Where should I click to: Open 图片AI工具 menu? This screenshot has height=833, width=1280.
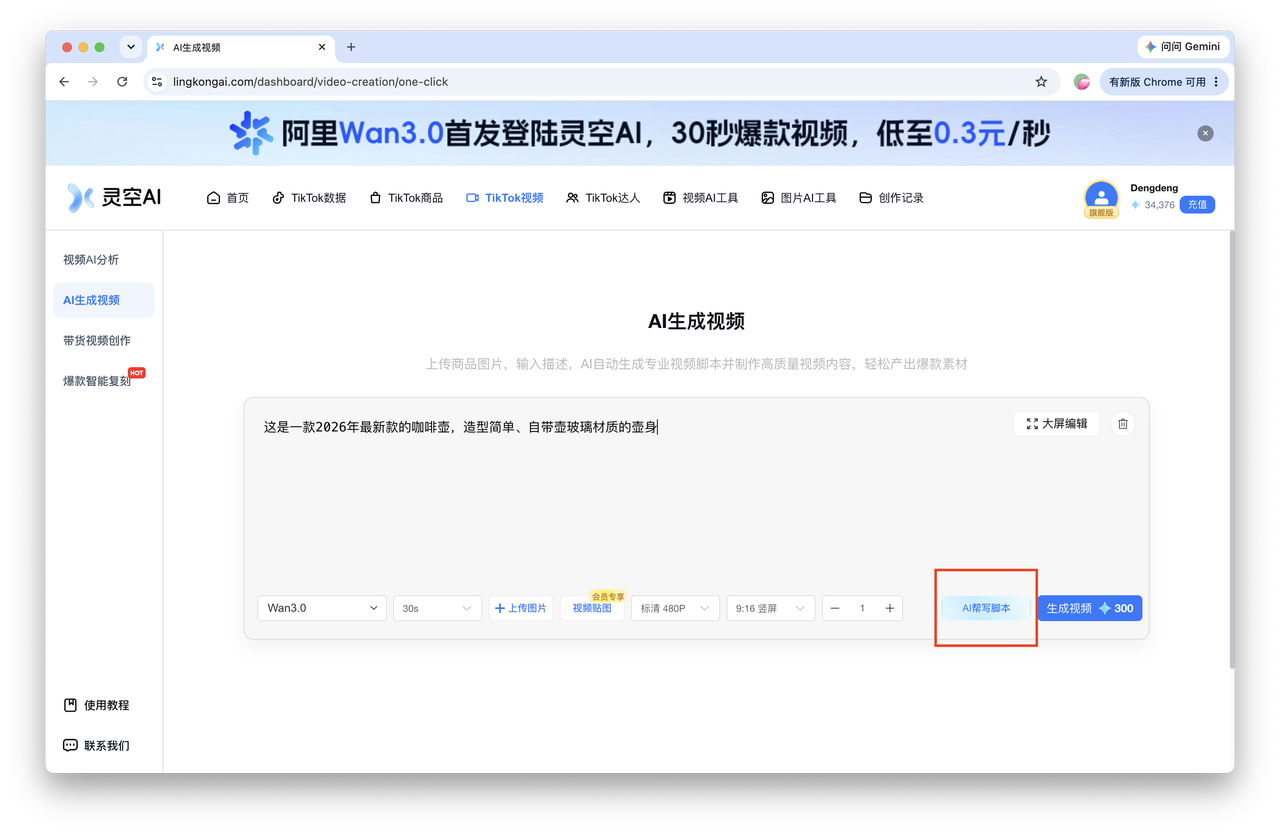[x=799, y=198]
